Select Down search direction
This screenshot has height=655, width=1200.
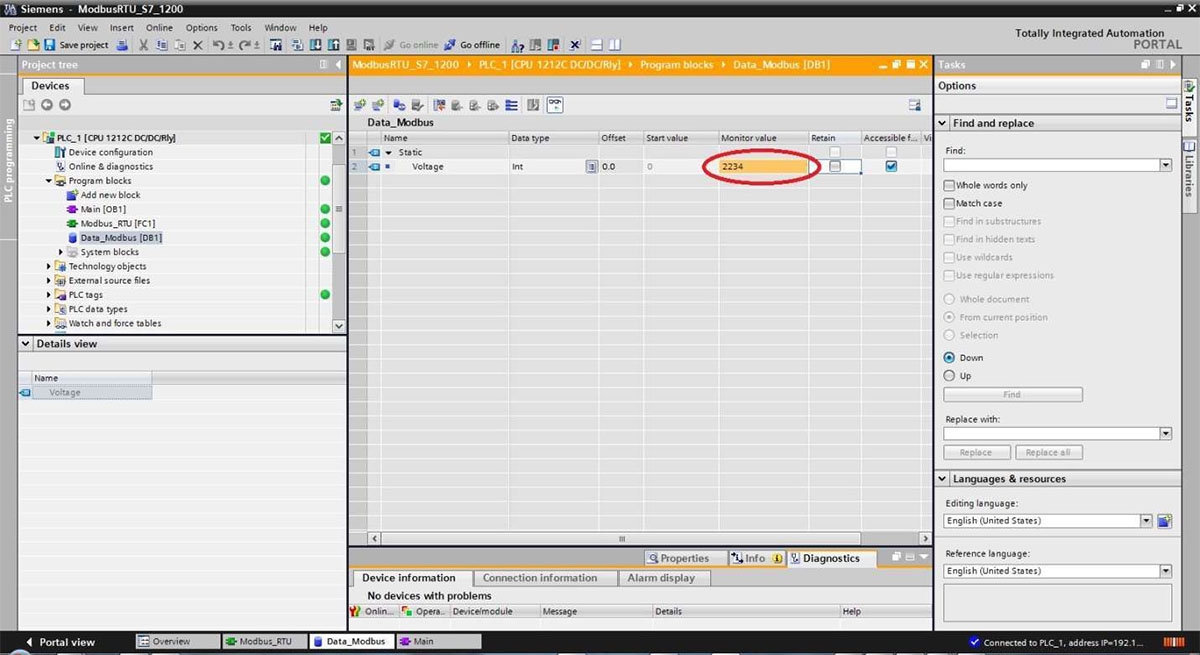949,358
